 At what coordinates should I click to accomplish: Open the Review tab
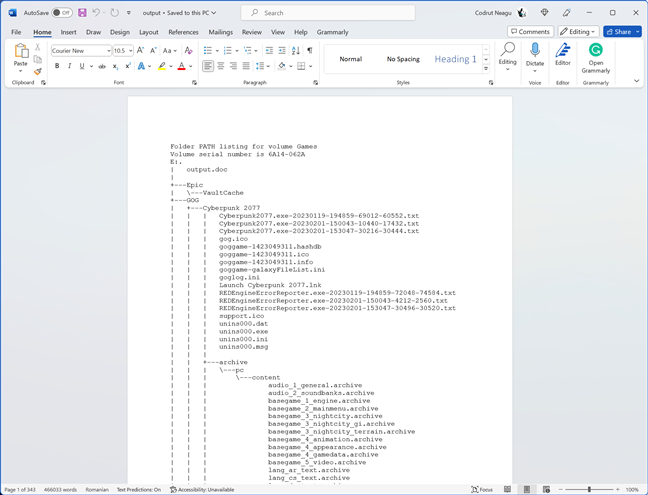pyautogui.click(x=252, y=32)
